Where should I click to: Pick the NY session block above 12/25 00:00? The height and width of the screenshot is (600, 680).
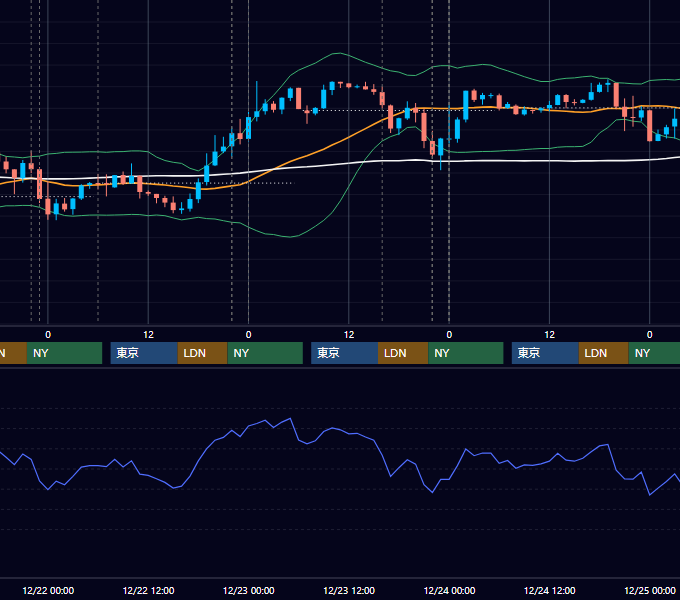(x=654, y=353)
